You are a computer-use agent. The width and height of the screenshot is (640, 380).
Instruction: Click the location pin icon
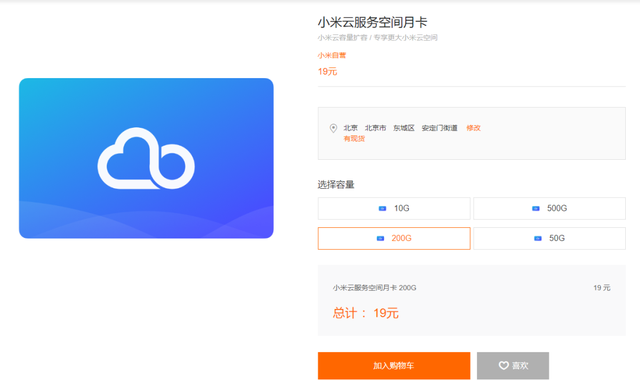(333, 128)
